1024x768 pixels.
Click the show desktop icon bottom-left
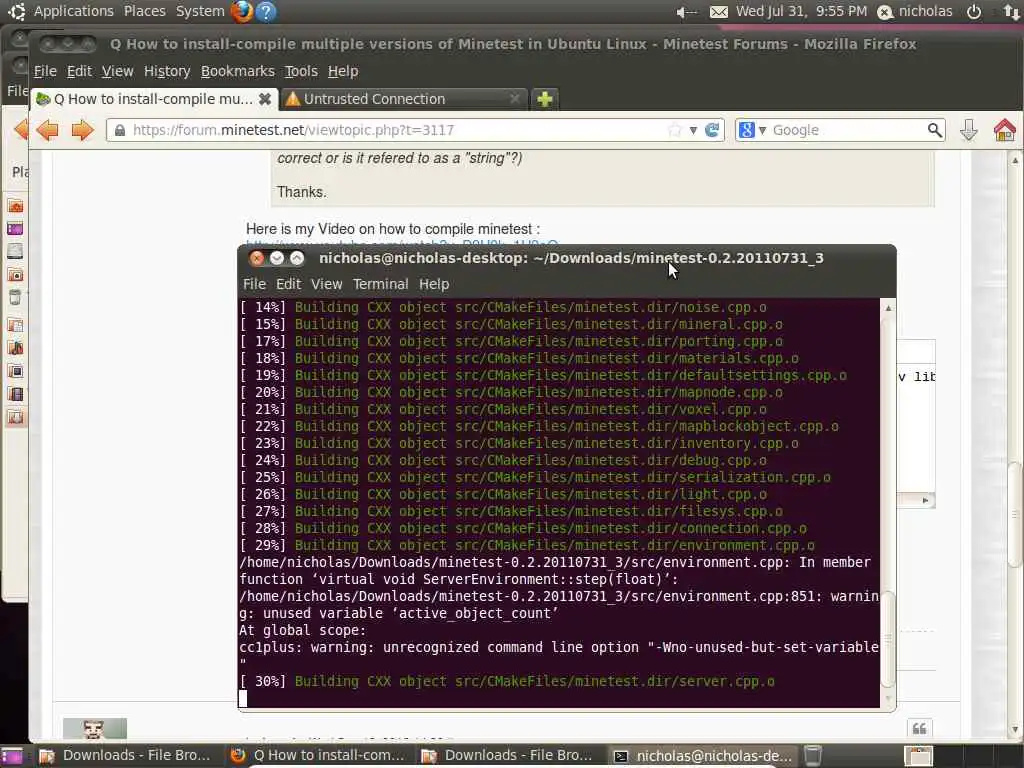click(x=12, y=756)
